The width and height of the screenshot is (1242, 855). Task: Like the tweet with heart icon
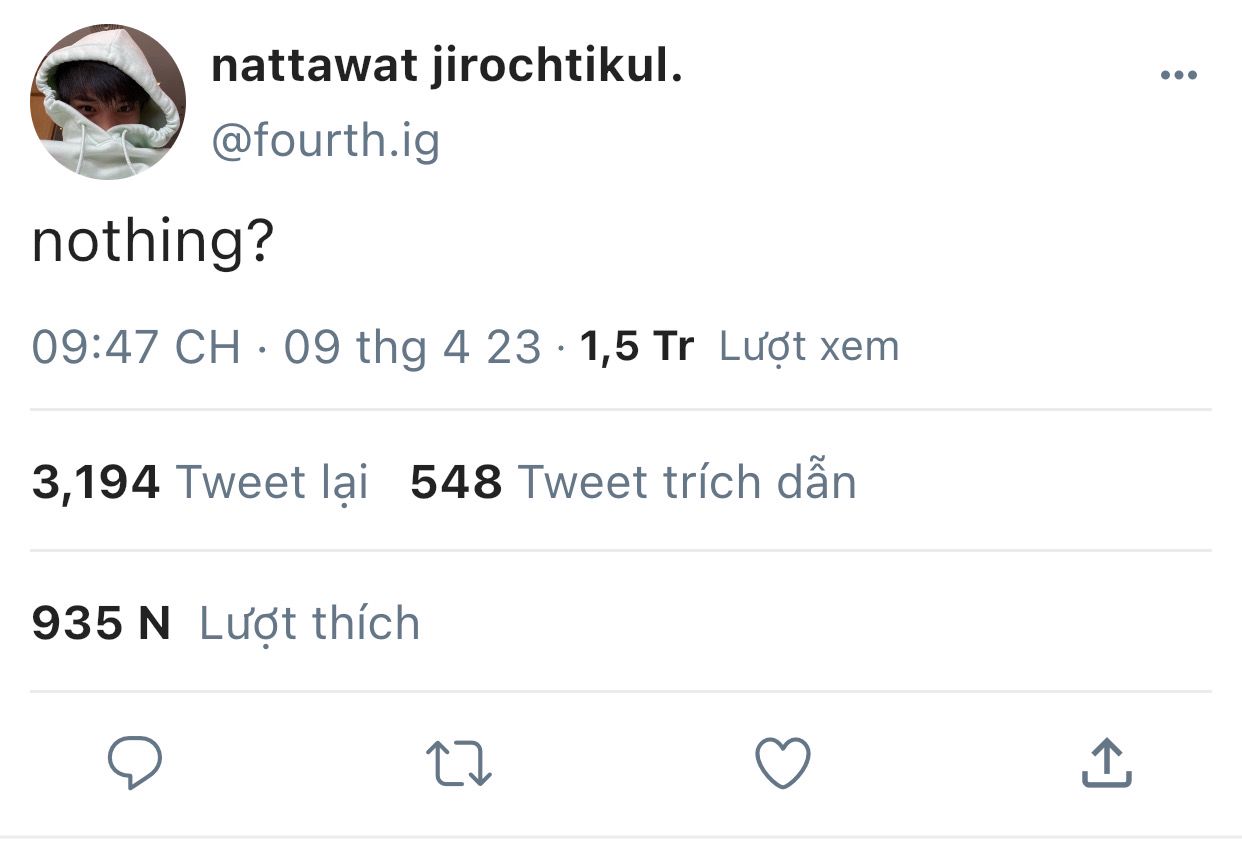point(782,764)
